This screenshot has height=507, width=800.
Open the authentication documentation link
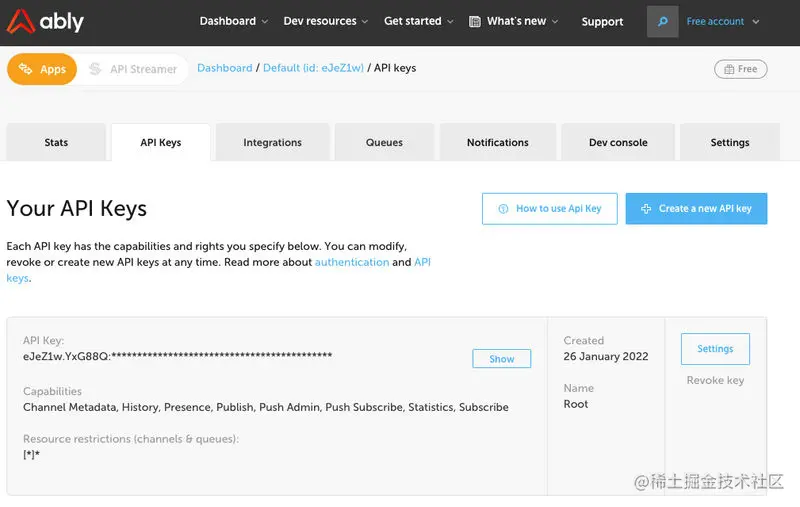[352, 262]
